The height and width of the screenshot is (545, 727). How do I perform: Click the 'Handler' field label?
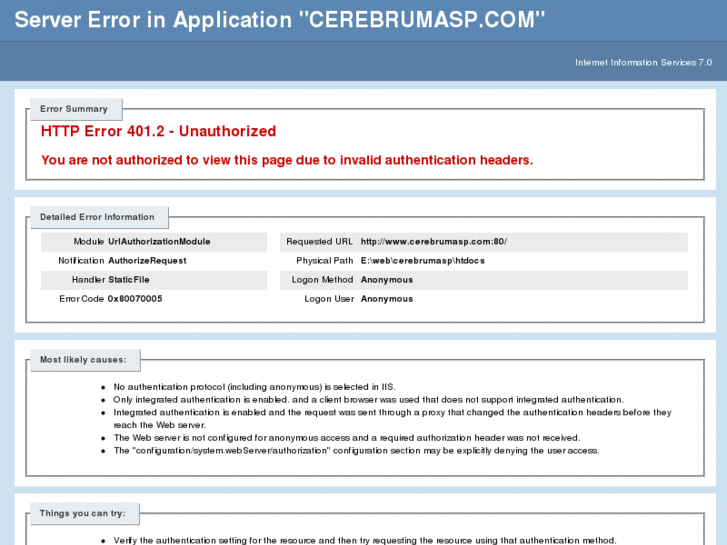88,280
